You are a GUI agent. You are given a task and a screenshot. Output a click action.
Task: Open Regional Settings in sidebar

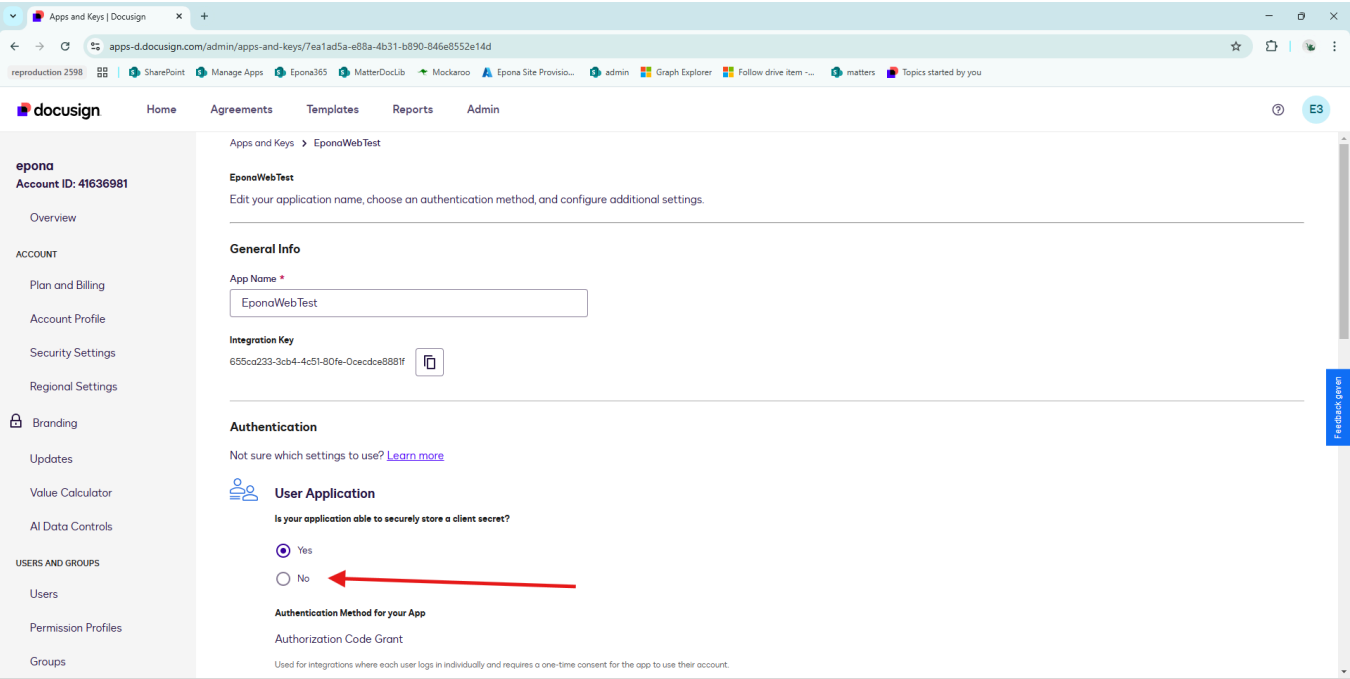pos(73,387)
